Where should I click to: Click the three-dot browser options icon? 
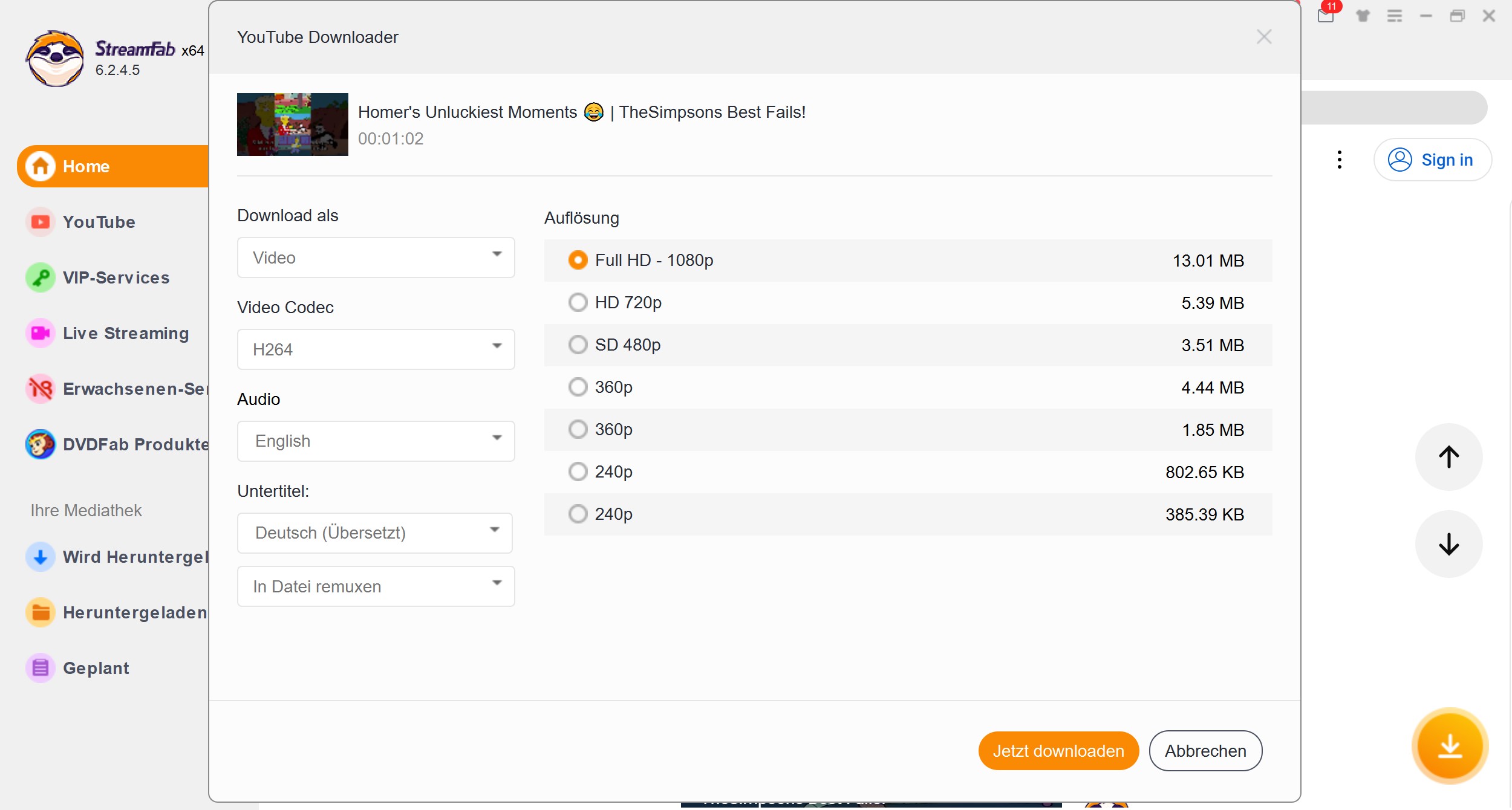(x=1340, y=160)
